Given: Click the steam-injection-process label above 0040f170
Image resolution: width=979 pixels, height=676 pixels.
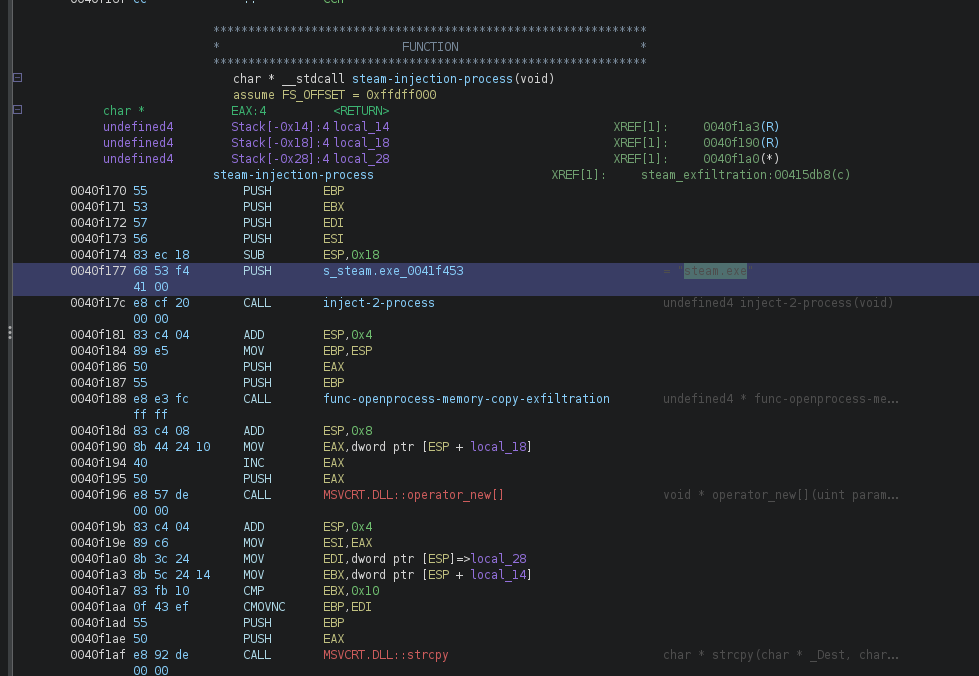Looking at the screenshot, I should click(x=293, y=175).
